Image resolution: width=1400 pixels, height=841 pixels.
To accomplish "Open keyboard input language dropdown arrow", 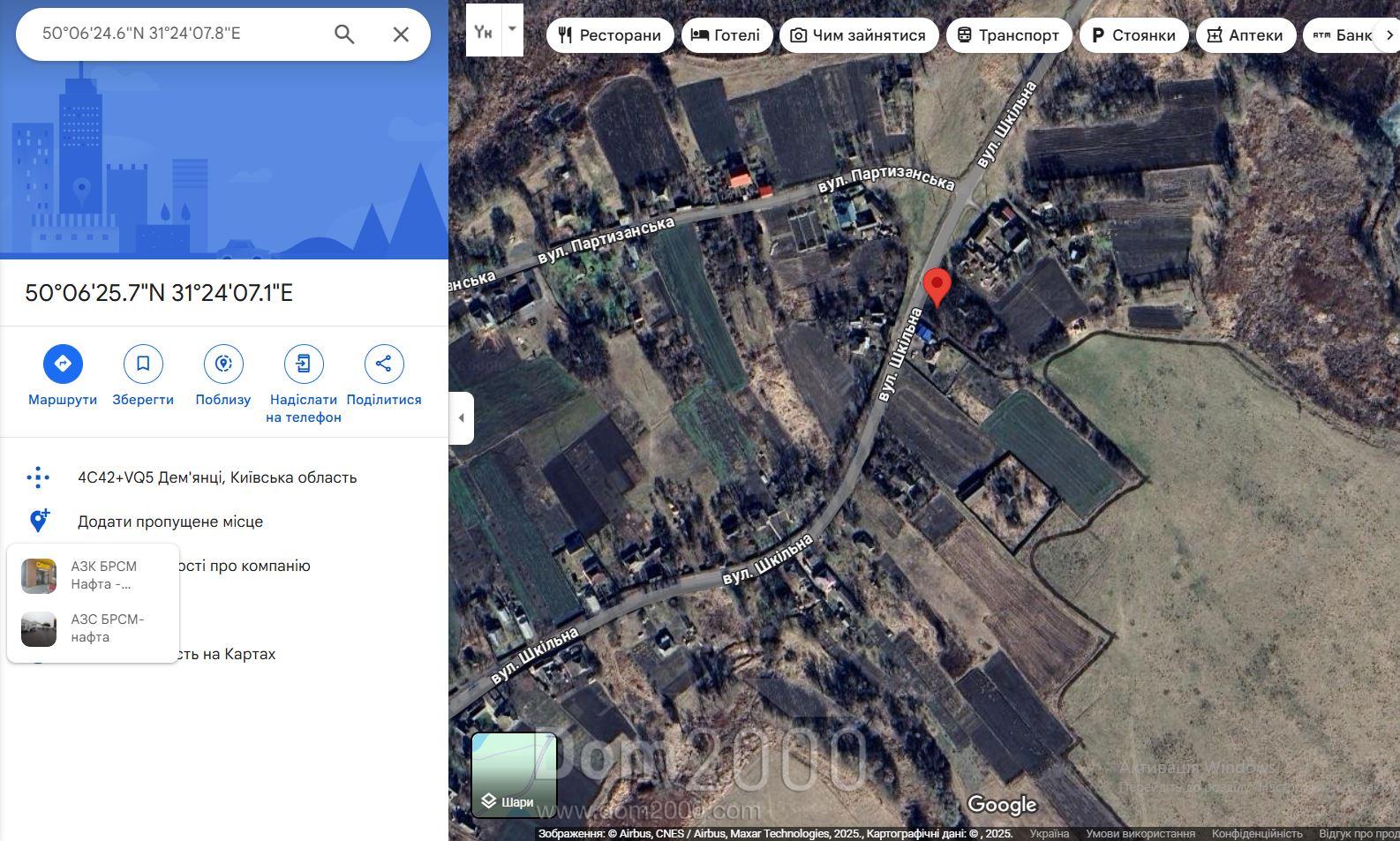I will (512, 29).
